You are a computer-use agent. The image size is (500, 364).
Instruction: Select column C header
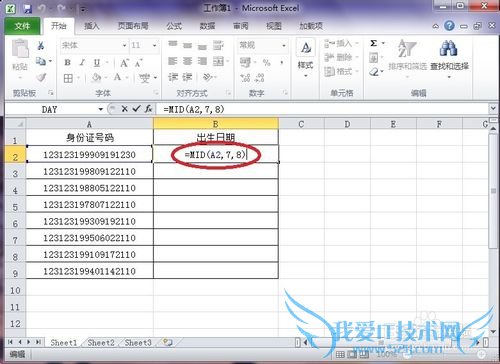(301, 124)
